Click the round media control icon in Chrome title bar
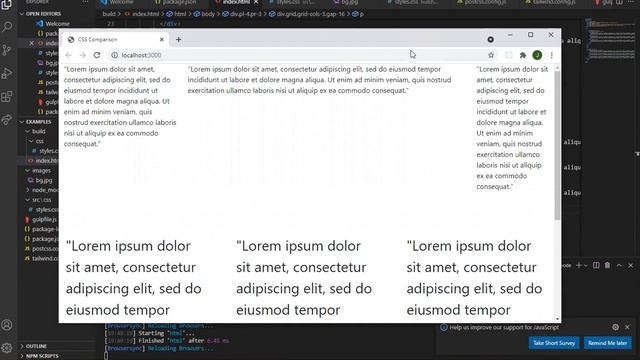640x360 pixels. pos(491,40)
